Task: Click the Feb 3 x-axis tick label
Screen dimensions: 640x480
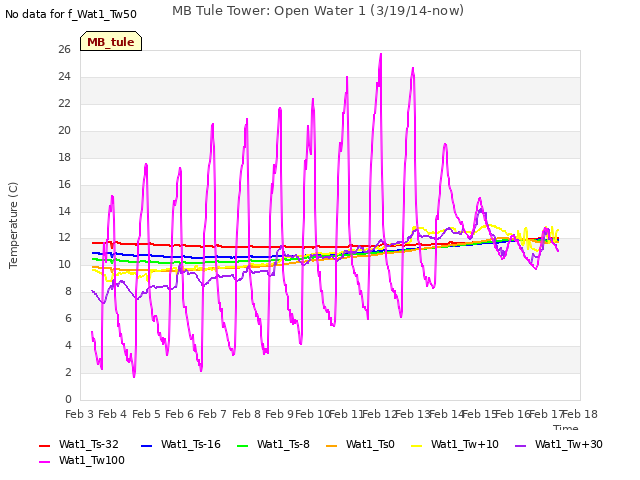Action: coord(79,414)
